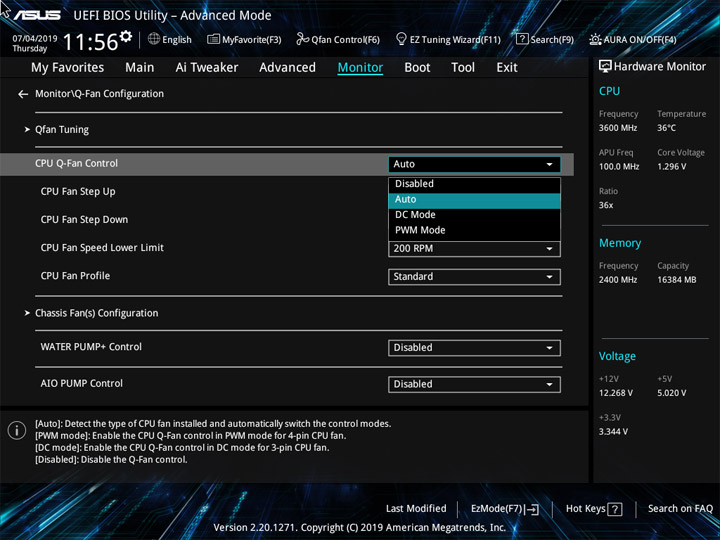Click Last Modified in the footer

pos(416,509)
